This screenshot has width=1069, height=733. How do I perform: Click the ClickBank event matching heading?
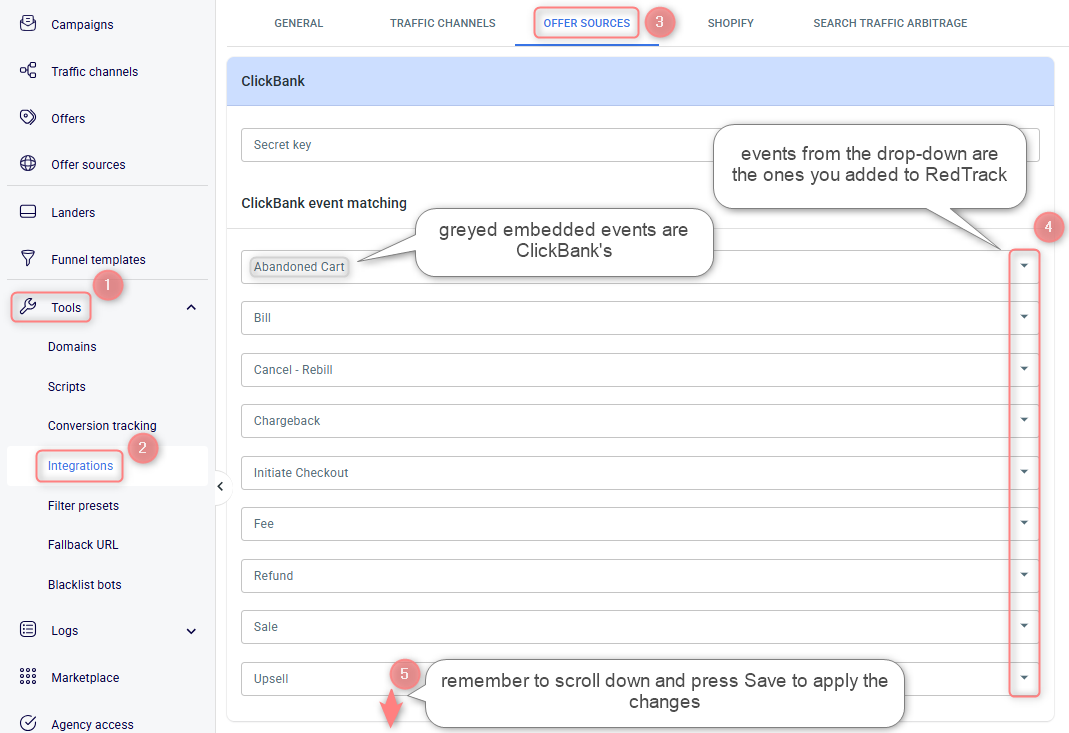point(324,203)
